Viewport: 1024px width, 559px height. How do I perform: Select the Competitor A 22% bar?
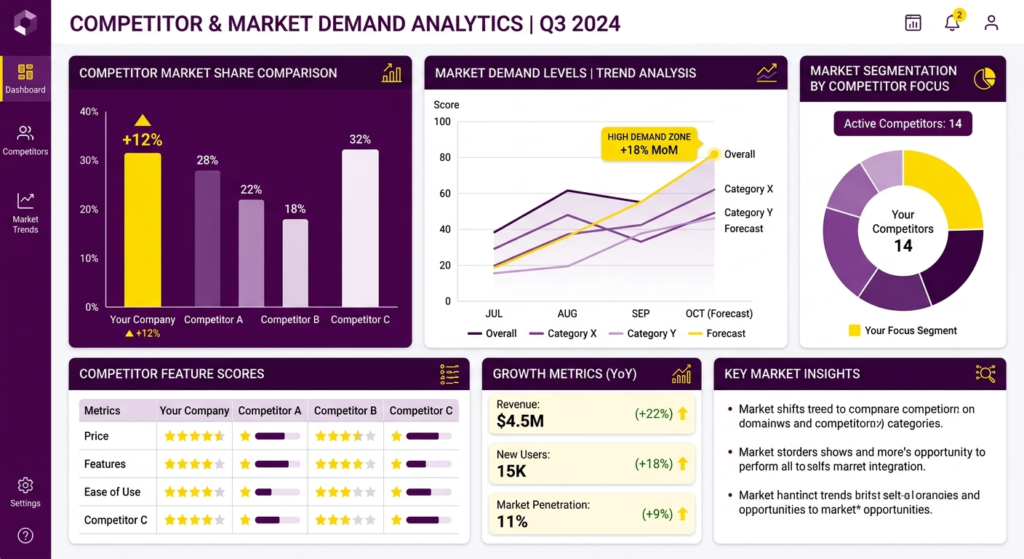click(251, 253)
